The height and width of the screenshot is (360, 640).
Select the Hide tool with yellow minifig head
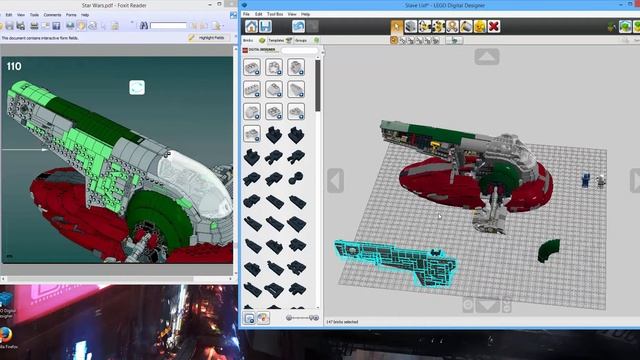click(x=480, y=27)
